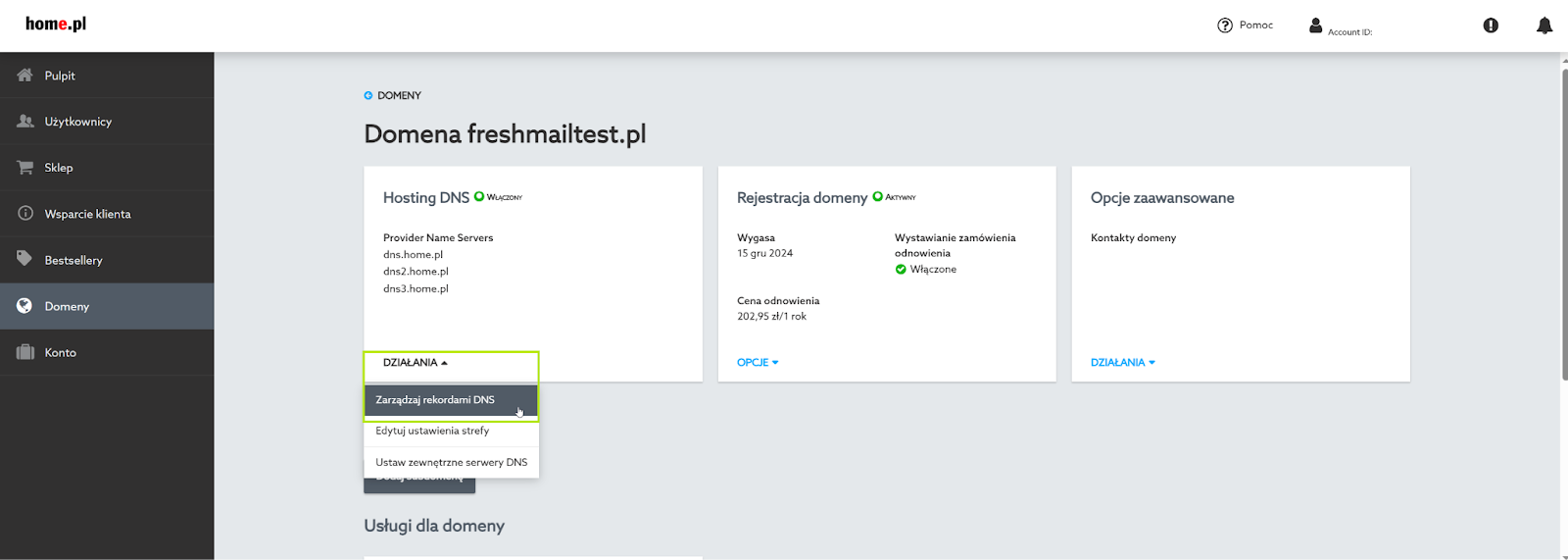Click the Bestsellery tag icon
Viewport: 1568px width, 560px height.
tap(25, 259)
